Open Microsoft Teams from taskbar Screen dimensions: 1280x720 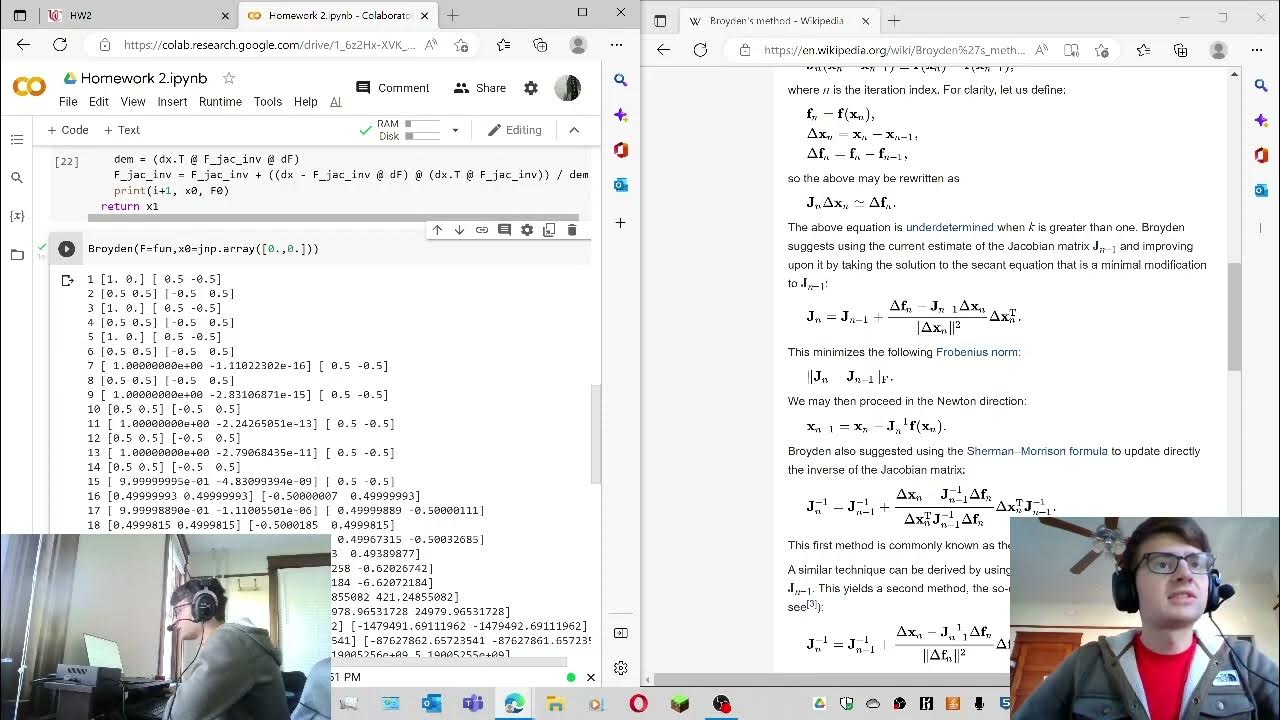click(472, 704)
